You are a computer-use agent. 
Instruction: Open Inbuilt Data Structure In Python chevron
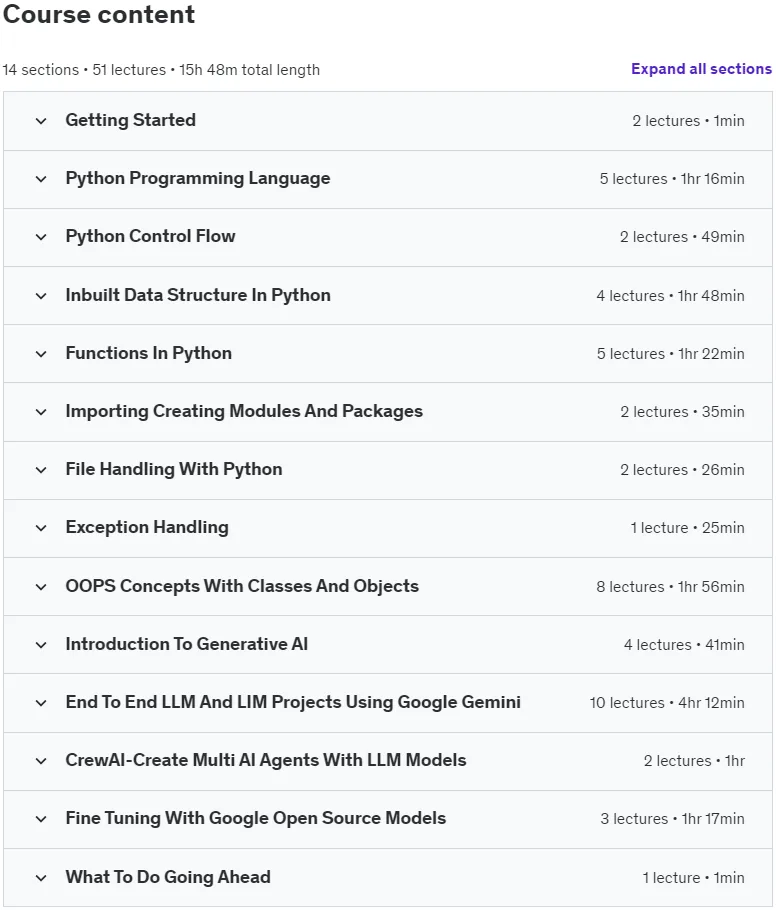pyautogui.click(x=41, y=296)
